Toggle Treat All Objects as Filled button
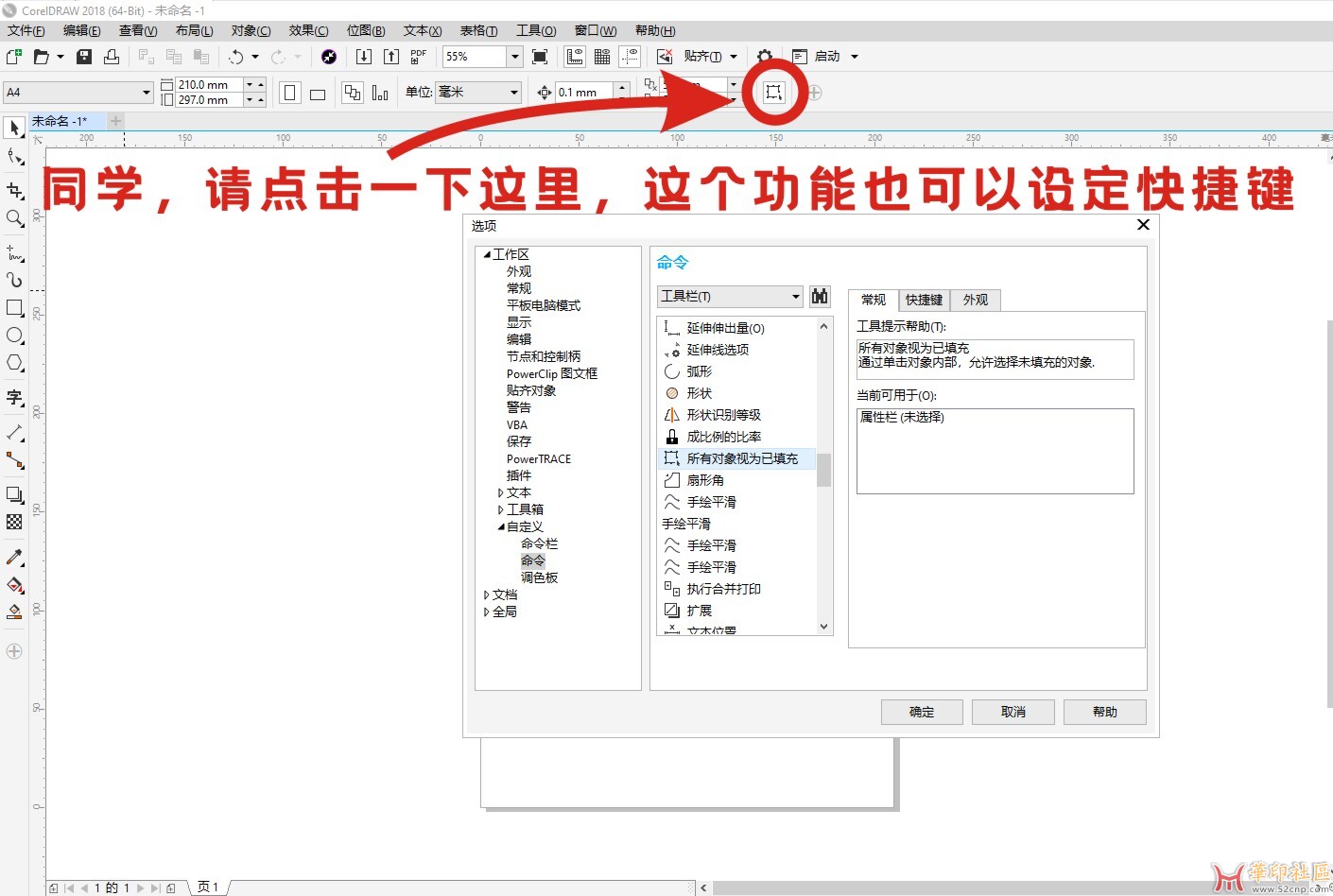 [x=773, y=92]
